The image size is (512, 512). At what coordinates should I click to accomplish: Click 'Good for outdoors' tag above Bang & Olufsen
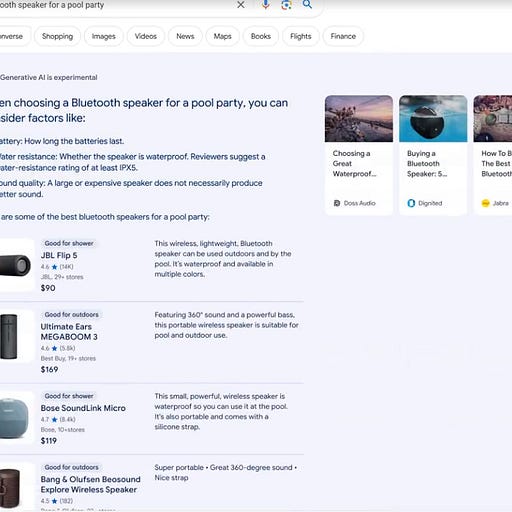(72, 467)
